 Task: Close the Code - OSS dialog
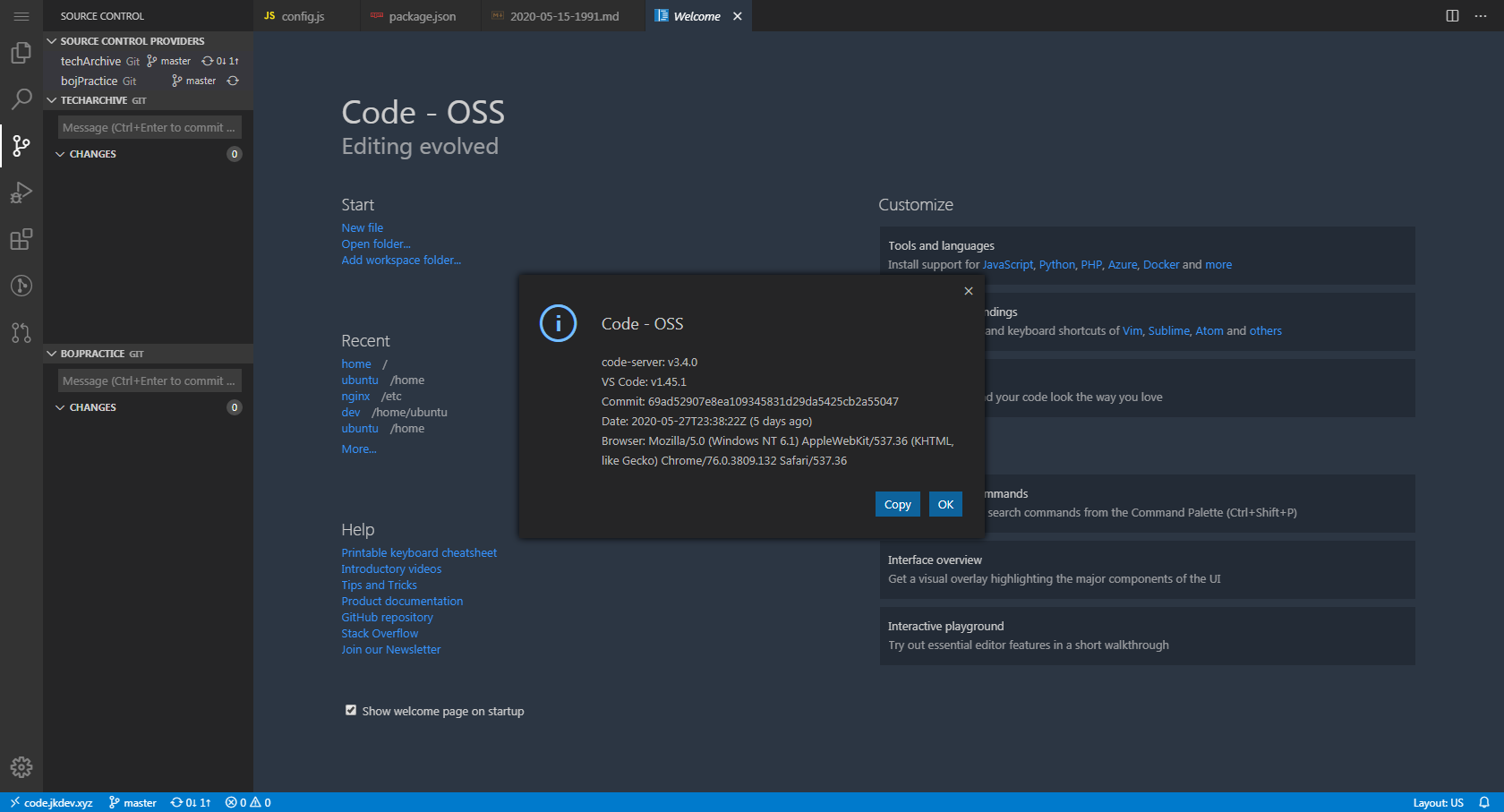point(968,291)
